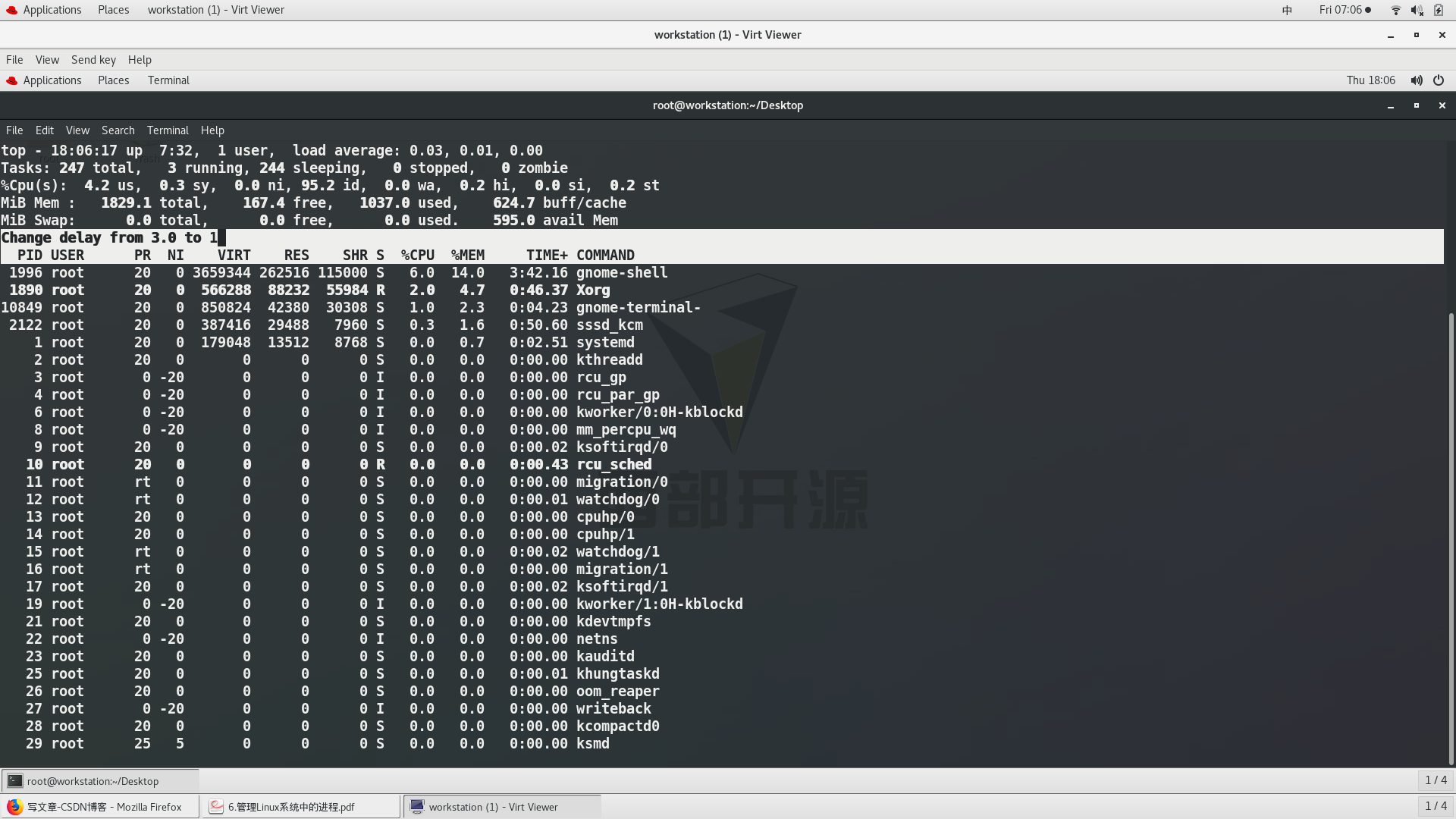Open the Virt Viewer View menu
This screenshot has width=1456, height=819.
[x=47, y=60]
